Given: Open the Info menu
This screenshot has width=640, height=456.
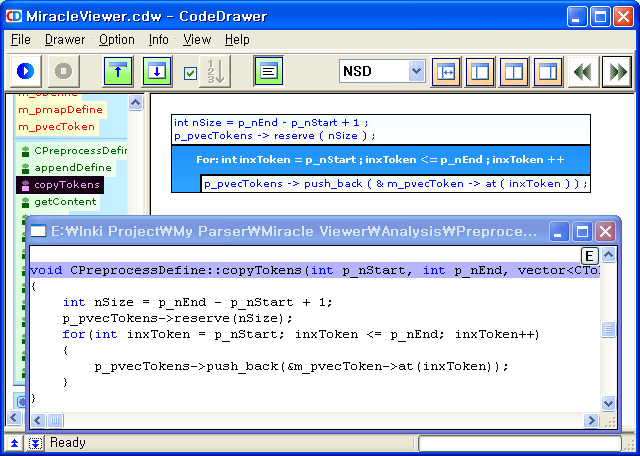Looking at the screenshot, I should 158,40.
